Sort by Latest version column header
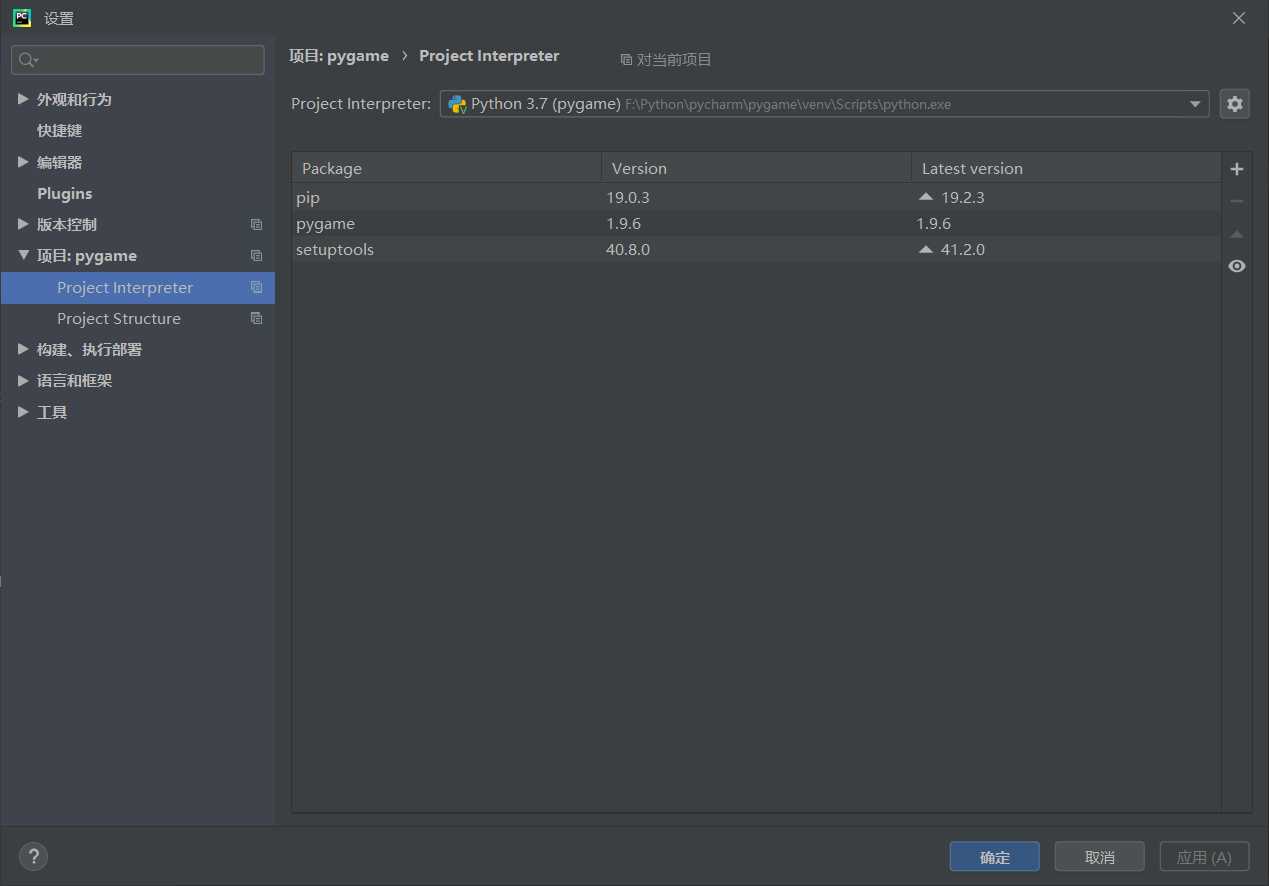Viewport: 1269px width, 886px height. [1066, 168]
